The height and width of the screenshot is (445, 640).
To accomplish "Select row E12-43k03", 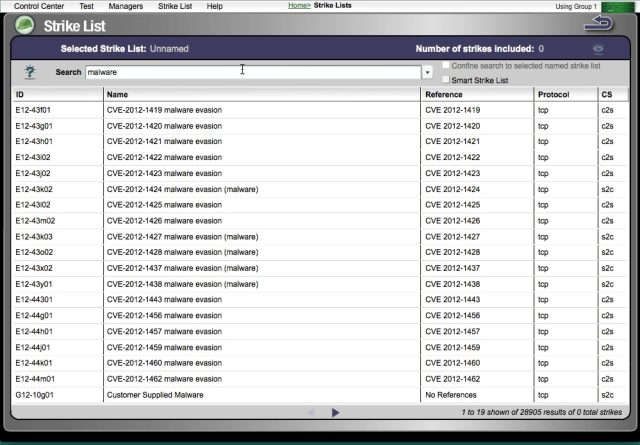I will [320, 237].
